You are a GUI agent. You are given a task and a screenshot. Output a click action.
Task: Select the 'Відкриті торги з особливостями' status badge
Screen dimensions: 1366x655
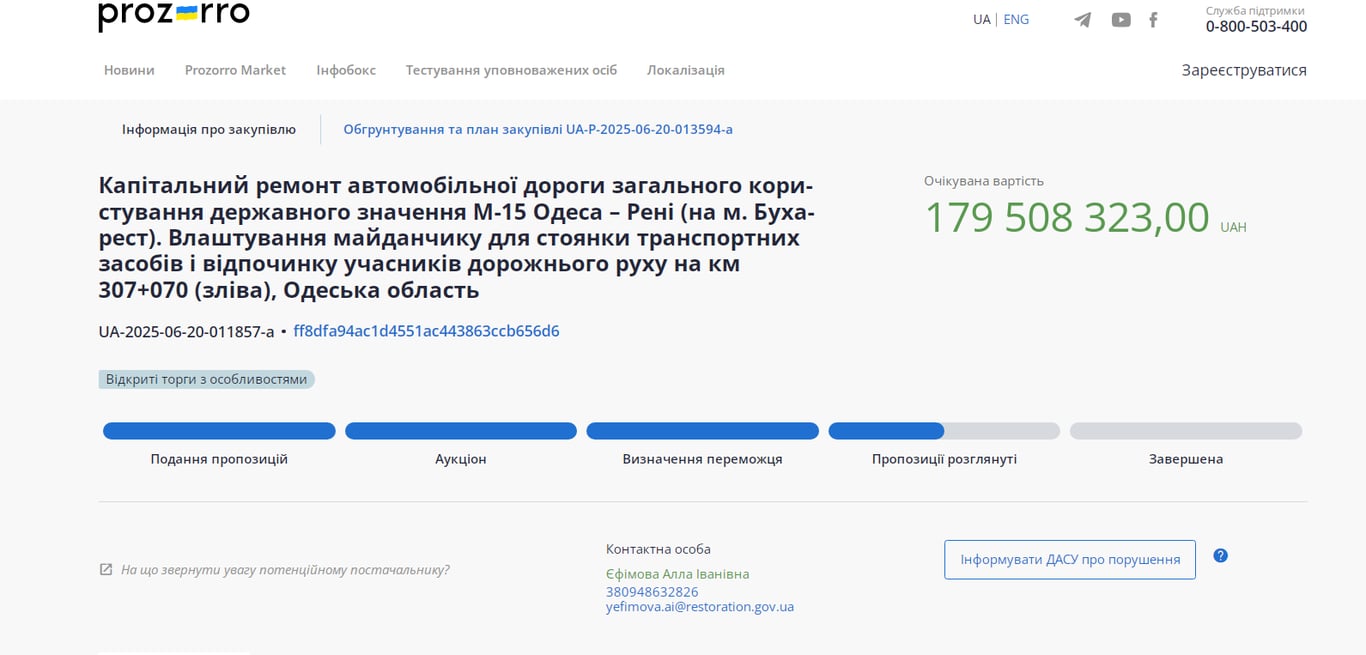click(206, 379)
